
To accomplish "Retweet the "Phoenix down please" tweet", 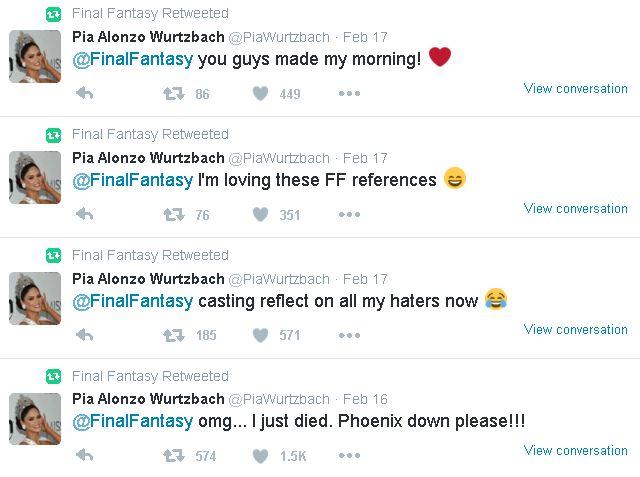I will coord(174,456).
